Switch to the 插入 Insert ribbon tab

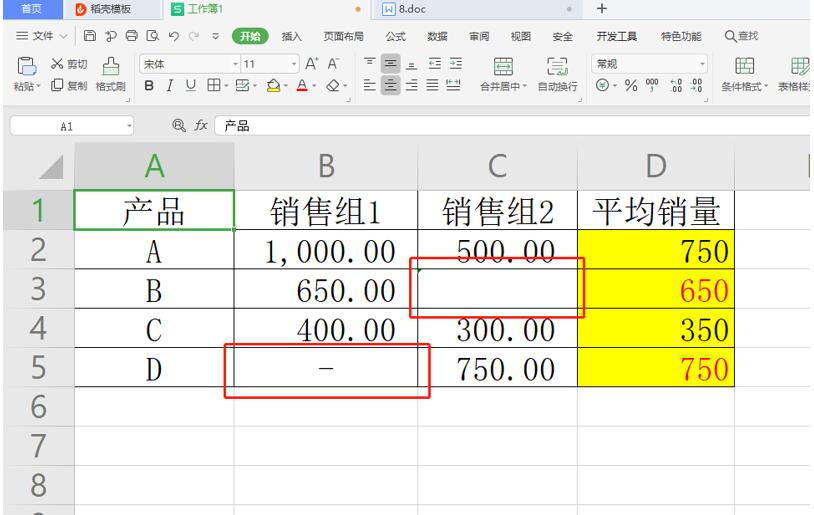point(291,36)
